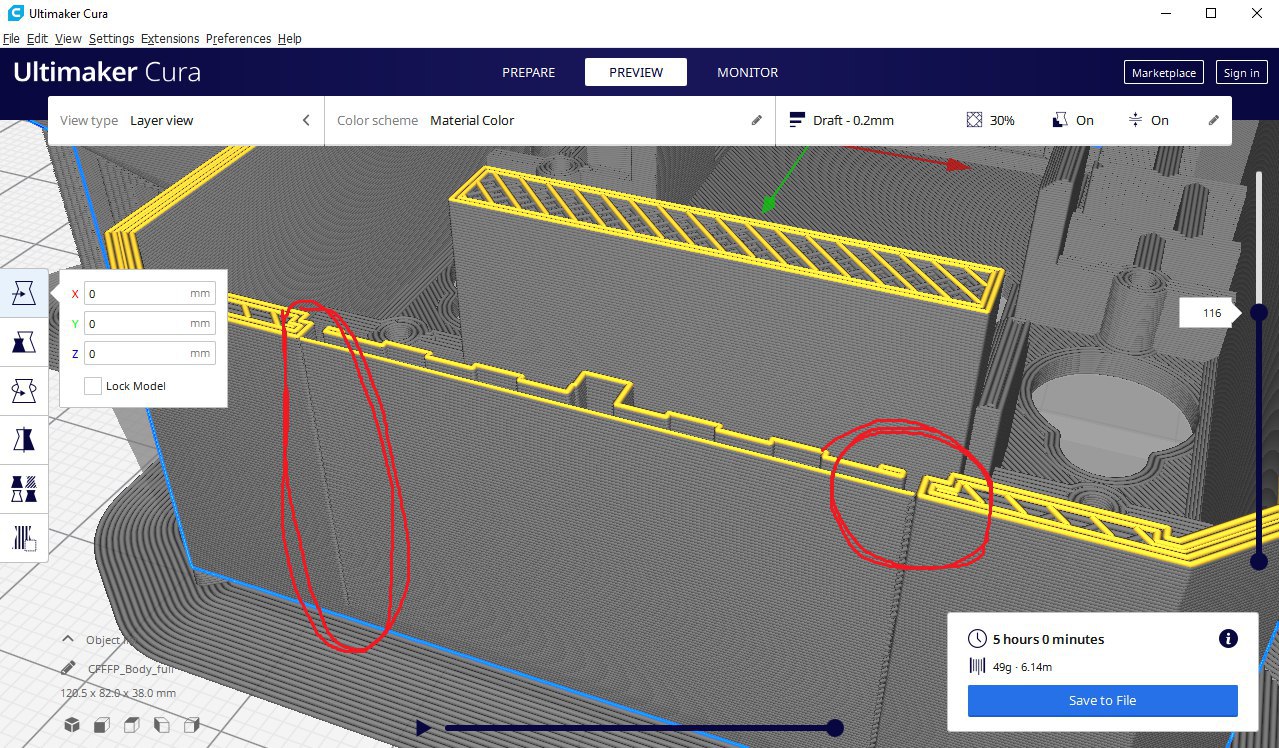Click the CFFFP_Body_full object name
1279x748 pixels.
tap(131, 668)
